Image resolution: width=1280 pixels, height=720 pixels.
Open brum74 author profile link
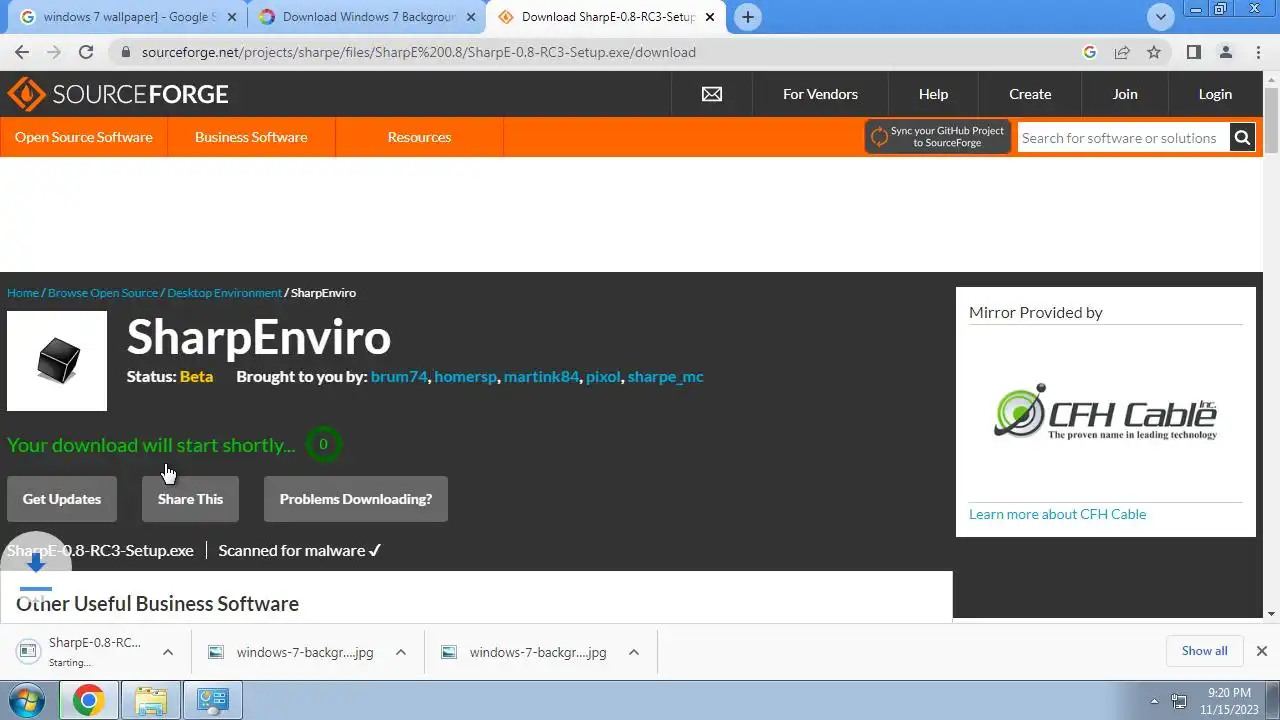[x=399, y=377]
